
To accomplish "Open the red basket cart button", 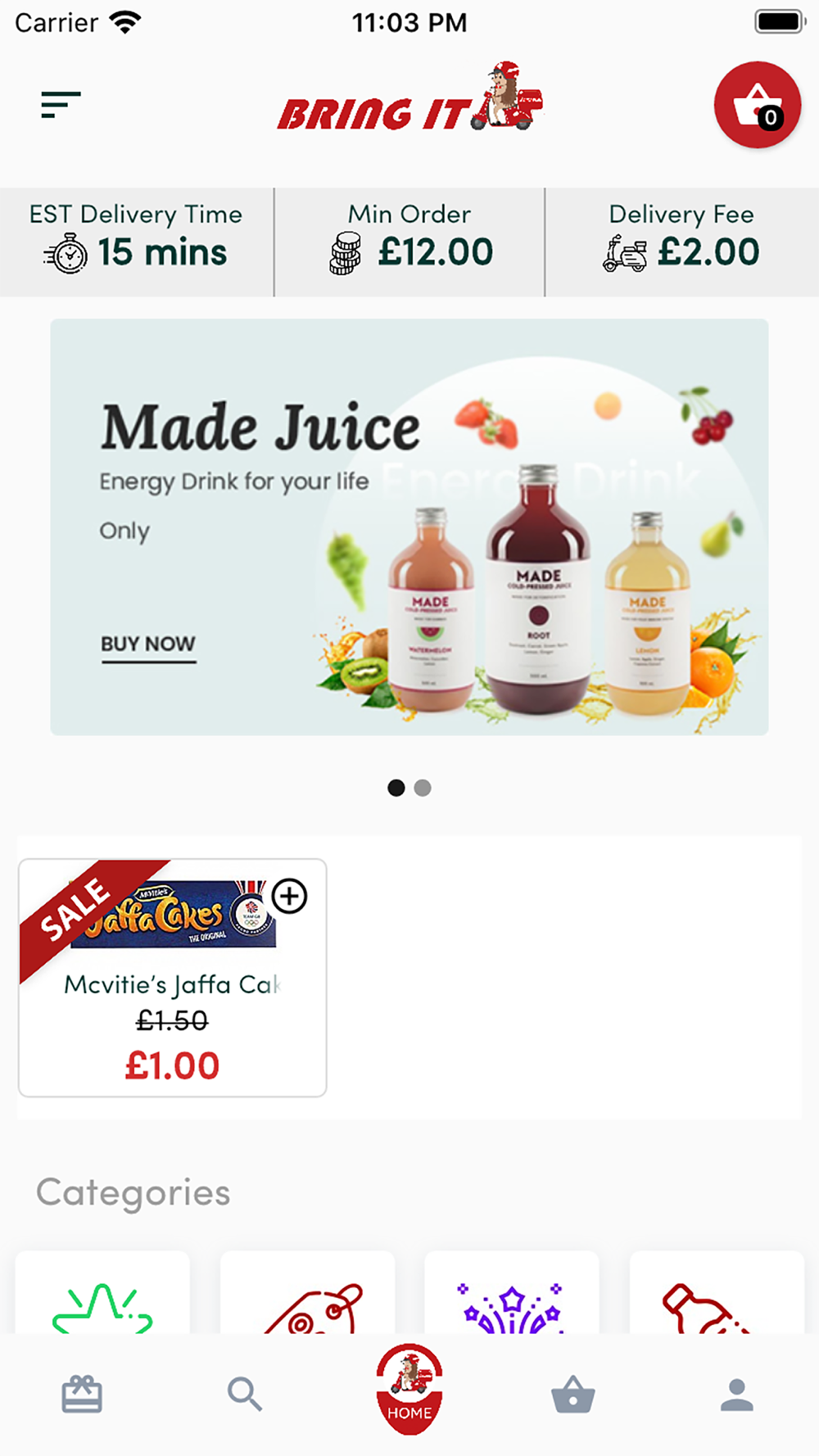I will tap(758, 105).
